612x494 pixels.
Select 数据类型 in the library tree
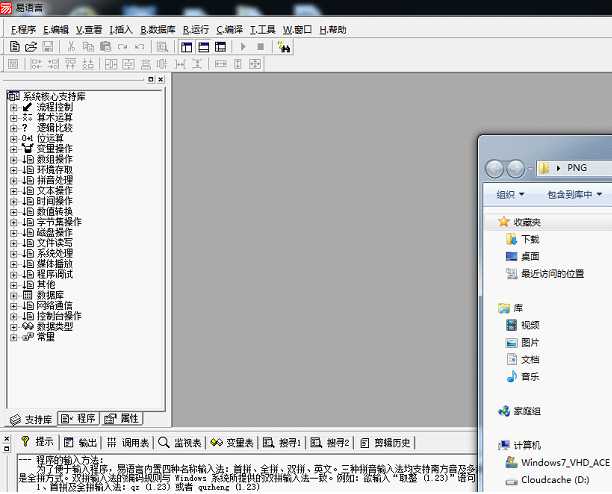(55, 327)
